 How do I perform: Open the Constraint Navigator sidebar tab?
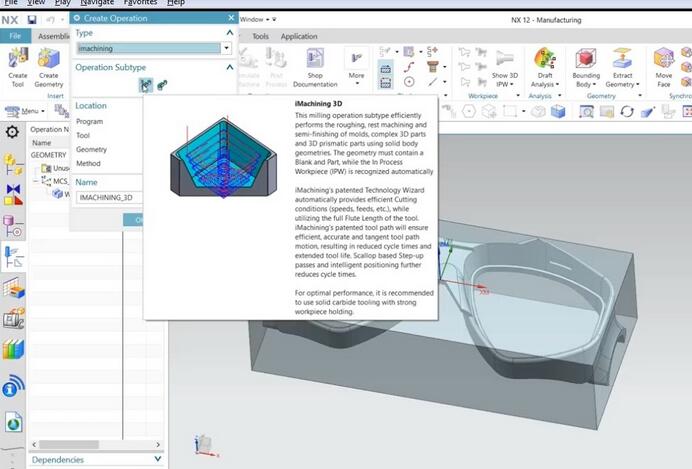13,195
